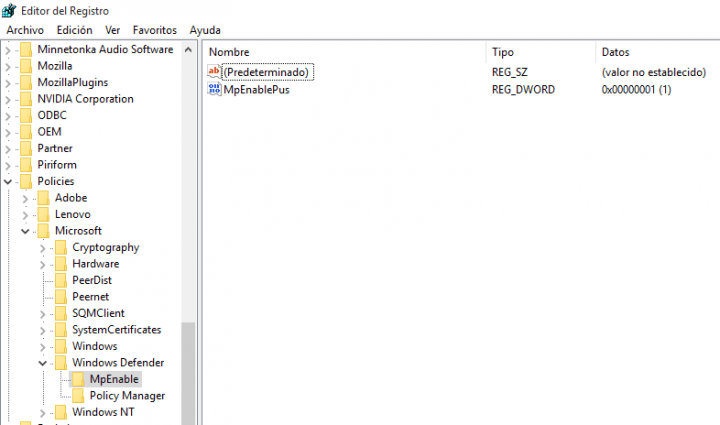720x425 pixels.
Task: Click the Hardware folder icon
Action: pos(61,264)
